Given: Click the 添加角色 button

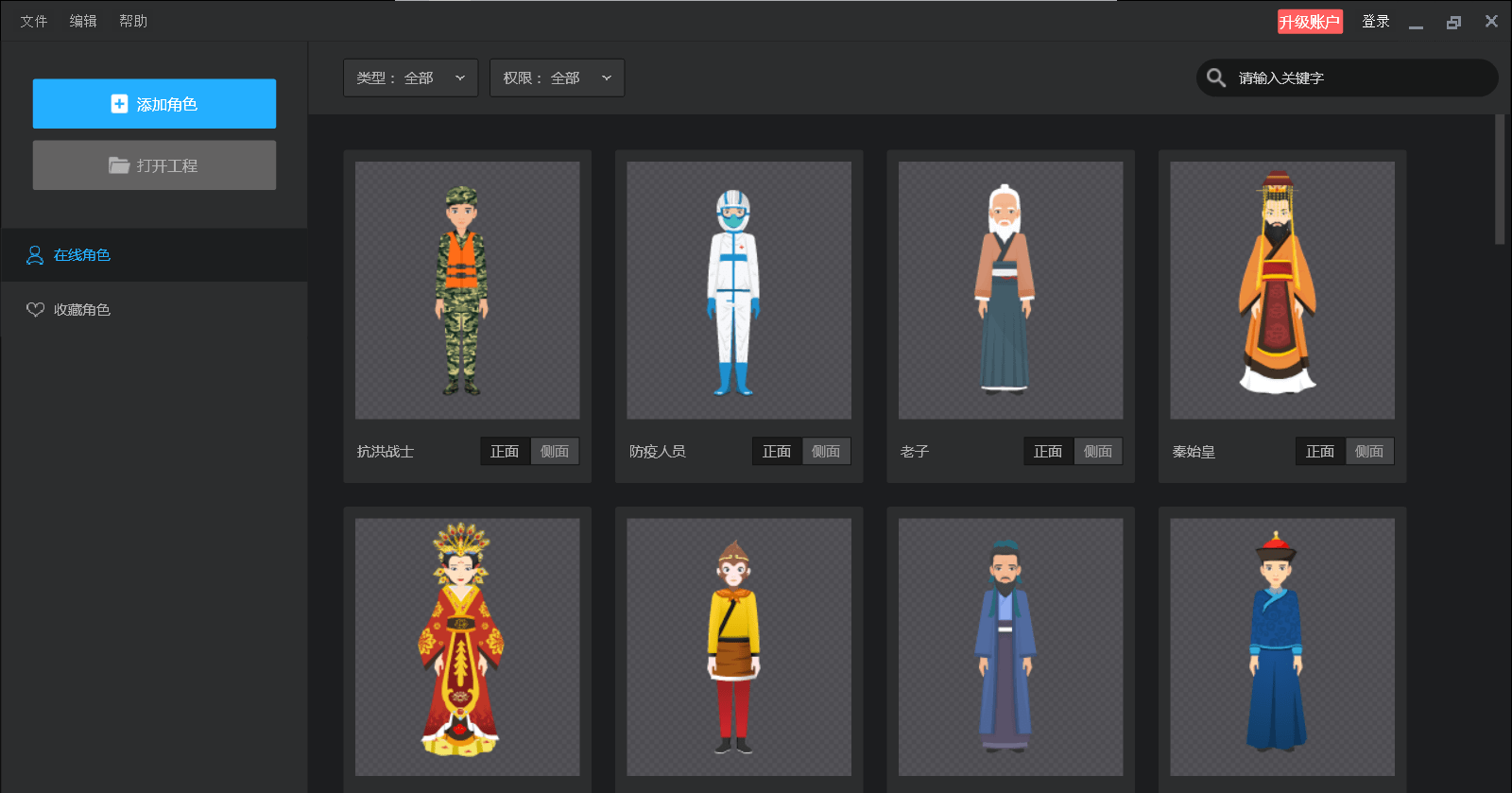Looking at the screenshot, I should click(x=154, y=104).
